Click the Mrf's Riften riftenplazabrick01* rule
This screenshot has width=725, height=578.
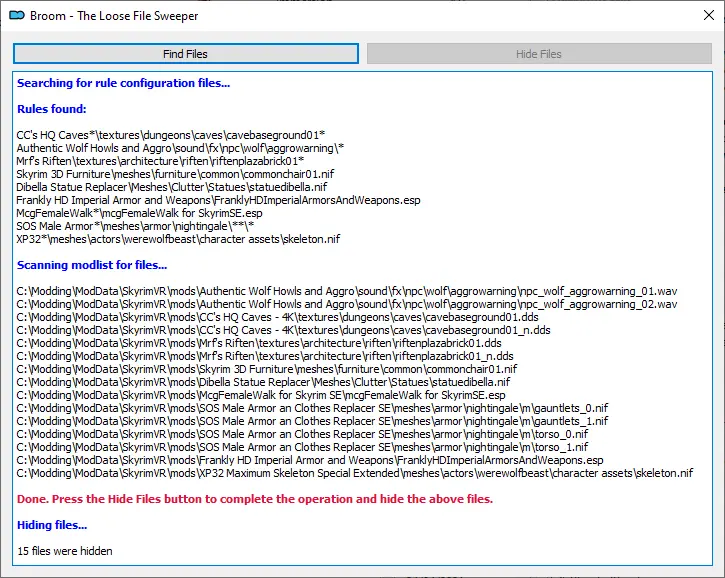pos(160,161)
